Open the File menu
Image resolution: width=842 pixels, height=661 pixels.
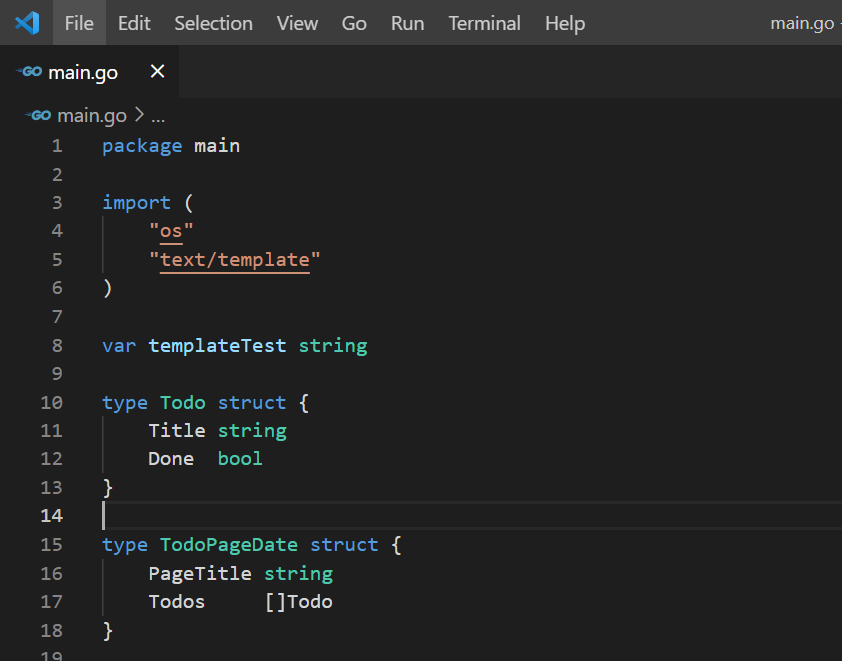click(79, 23)
